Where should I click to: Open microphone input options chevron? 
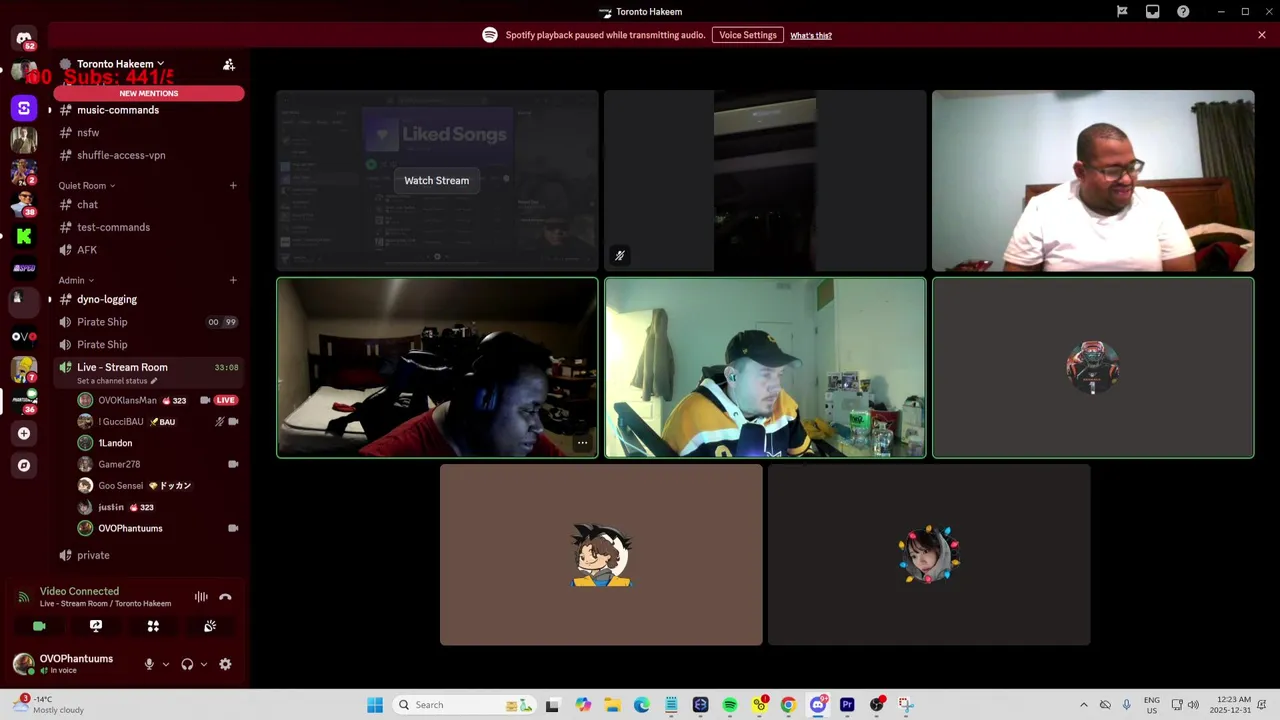pos(166,664)
